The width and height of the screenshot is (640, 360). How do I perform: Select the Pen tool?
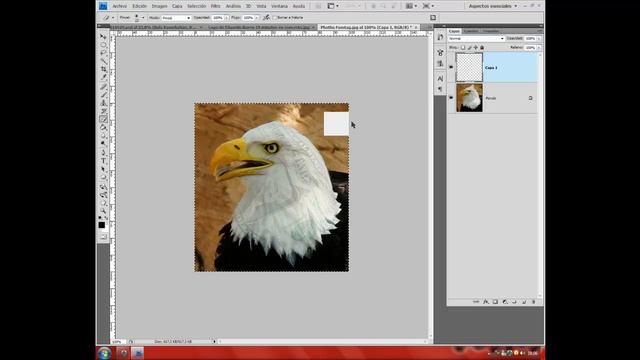103,152
